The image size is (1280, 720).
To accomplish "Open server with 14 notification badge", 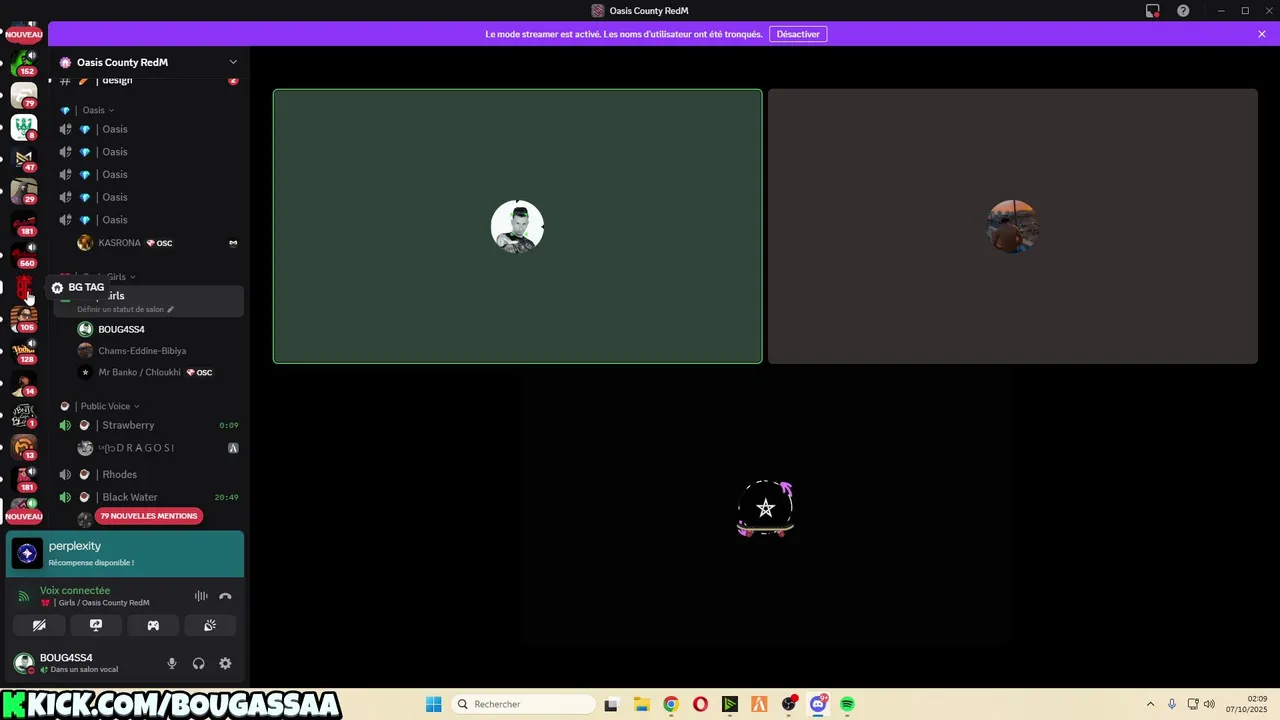I will 24,383.
